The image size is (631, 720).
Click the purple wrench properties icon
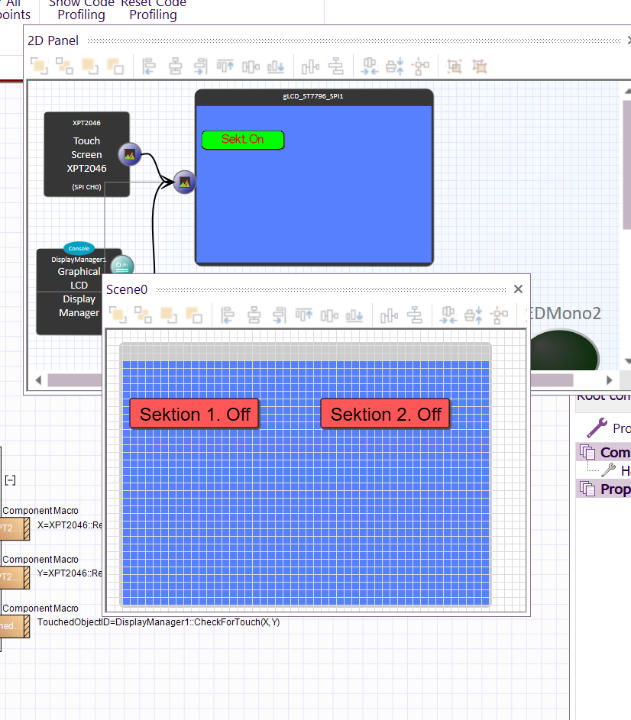pos(597,428)
